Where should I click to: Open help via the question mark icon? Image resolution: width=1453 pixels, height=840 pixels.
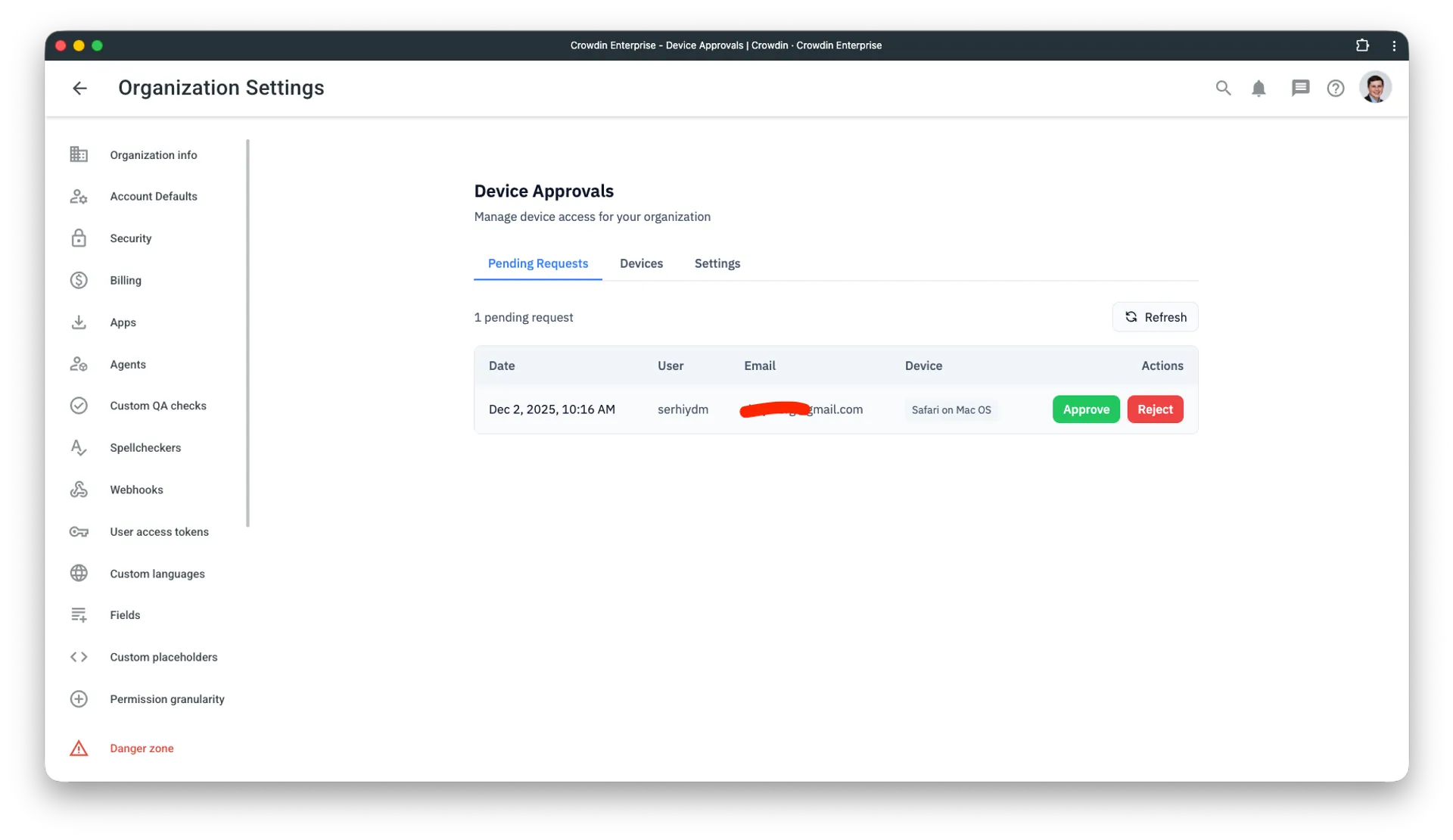[x=1336, y=88]
